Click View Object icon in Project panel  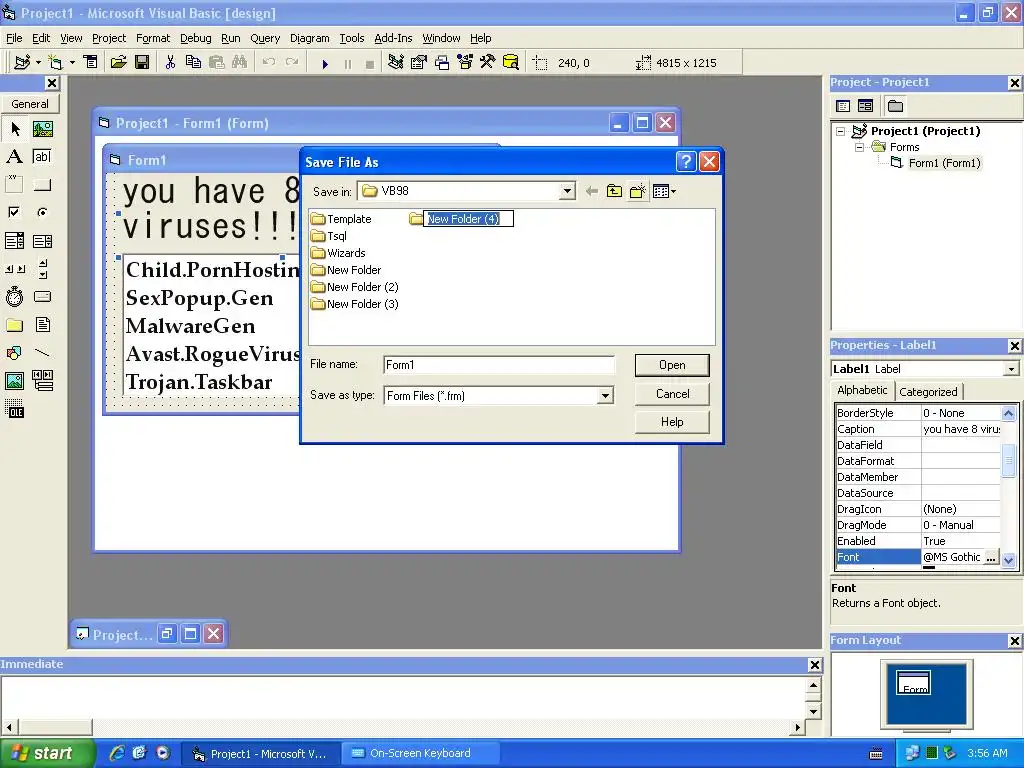pyautogui.click(x=865, y=106)
